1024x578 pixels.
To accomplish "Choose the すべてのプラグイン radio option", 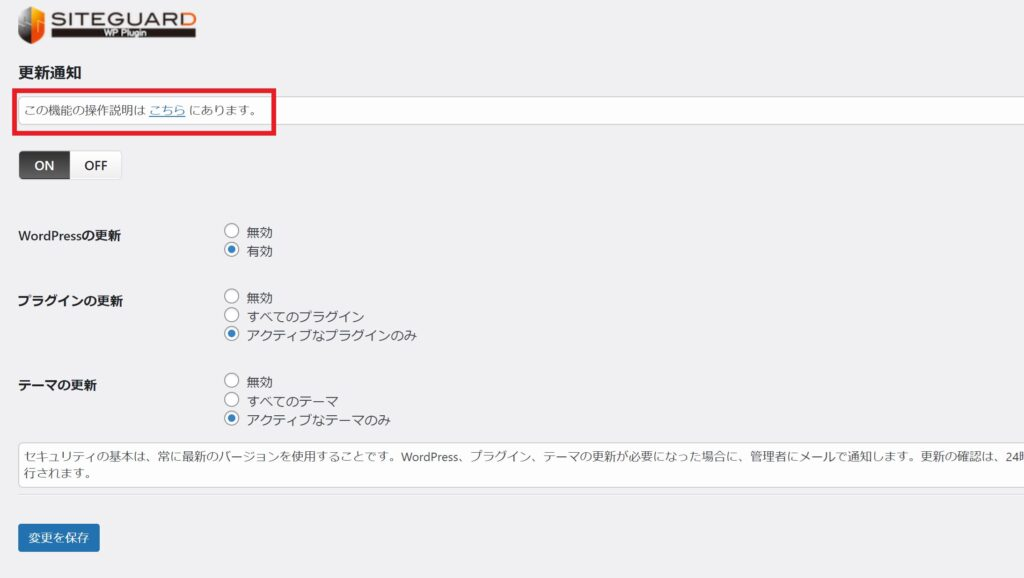I will [232, 315].
